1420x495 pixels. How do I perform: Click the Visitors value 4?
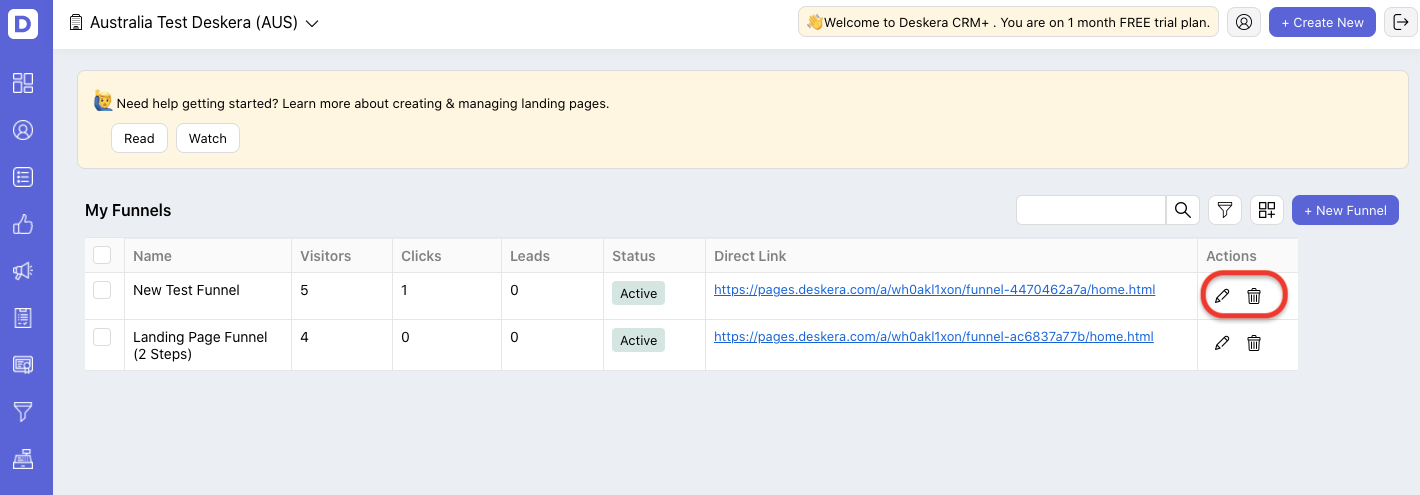(x=304, y=337)
